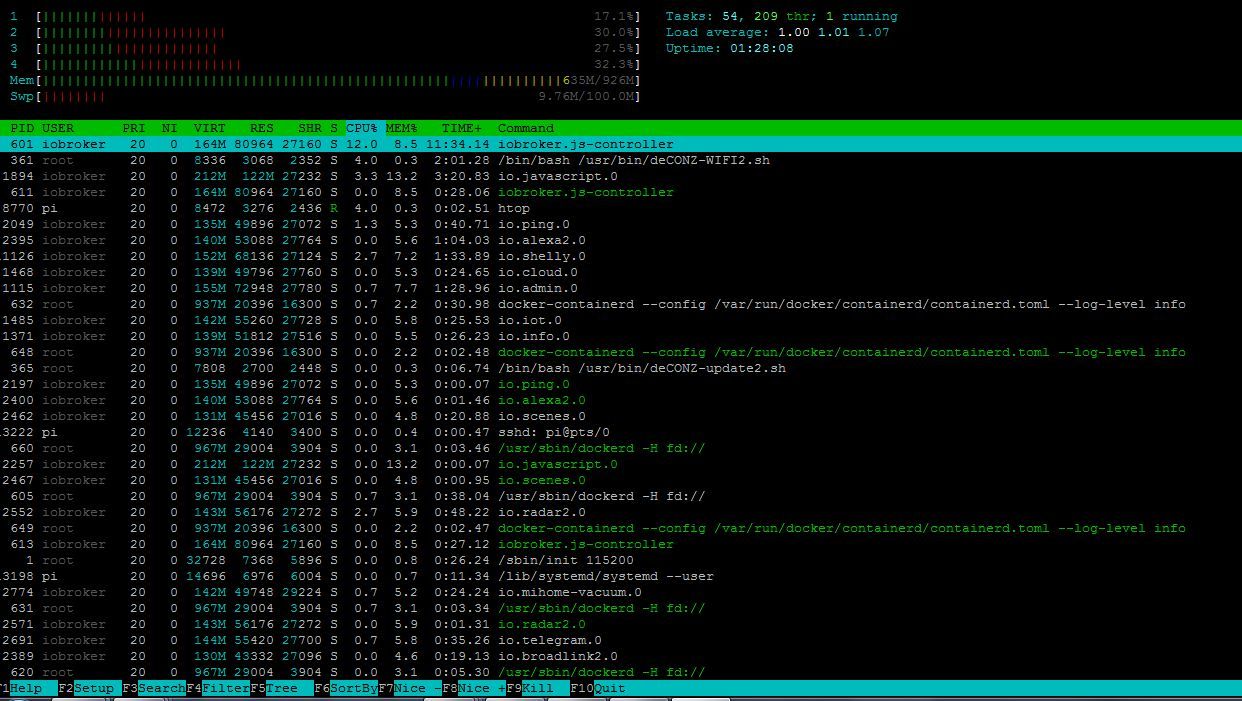Screen dimensions: 1242x701
Task: Select the PID 8770 htop process row
Action: pos(621,208)
